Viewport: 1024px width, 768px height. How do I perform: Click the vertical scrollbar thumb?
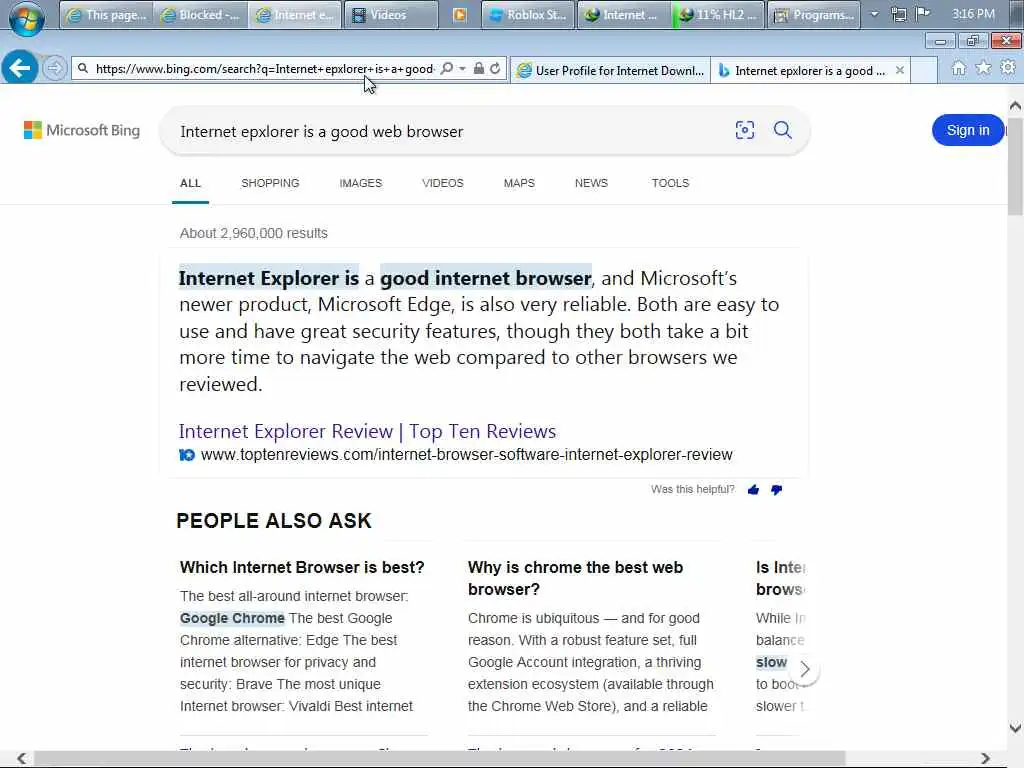(1016, 167)
